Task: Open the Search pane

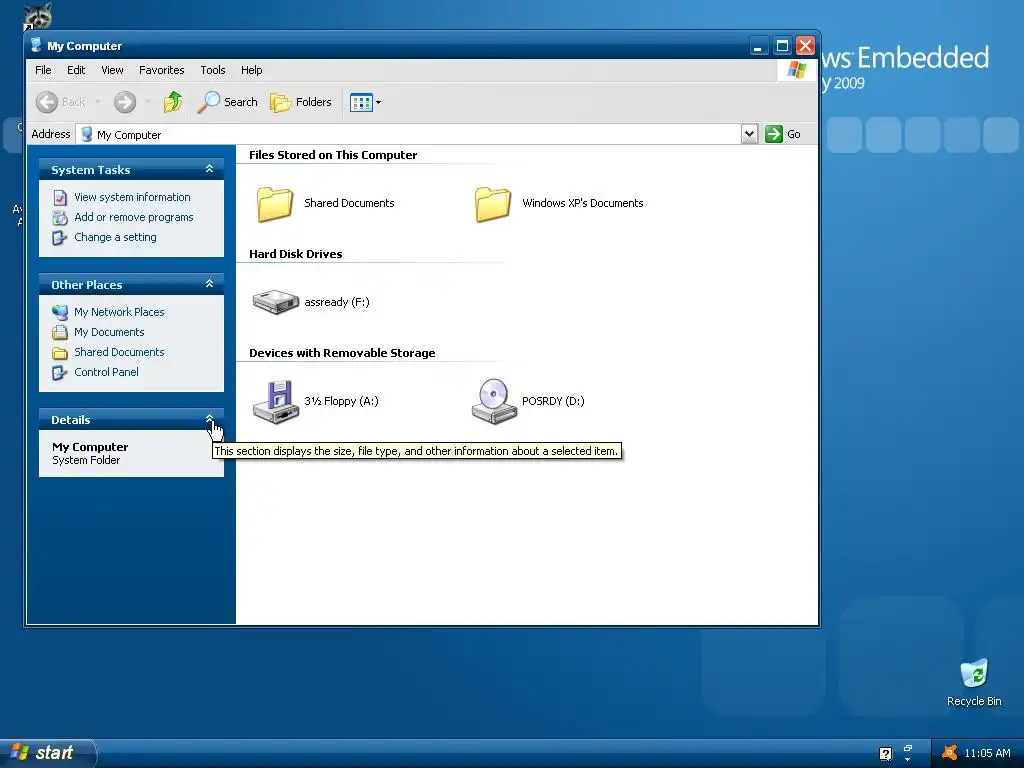Action: tap(227, 102)
